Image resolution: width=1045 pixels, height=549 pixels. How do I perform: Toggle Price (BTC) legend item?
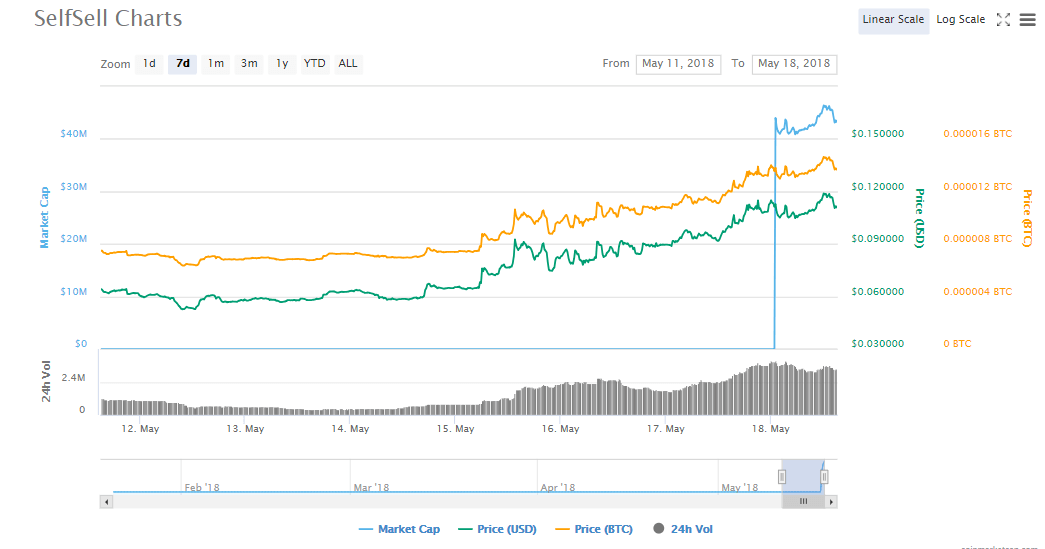click(x=595, y=529)
